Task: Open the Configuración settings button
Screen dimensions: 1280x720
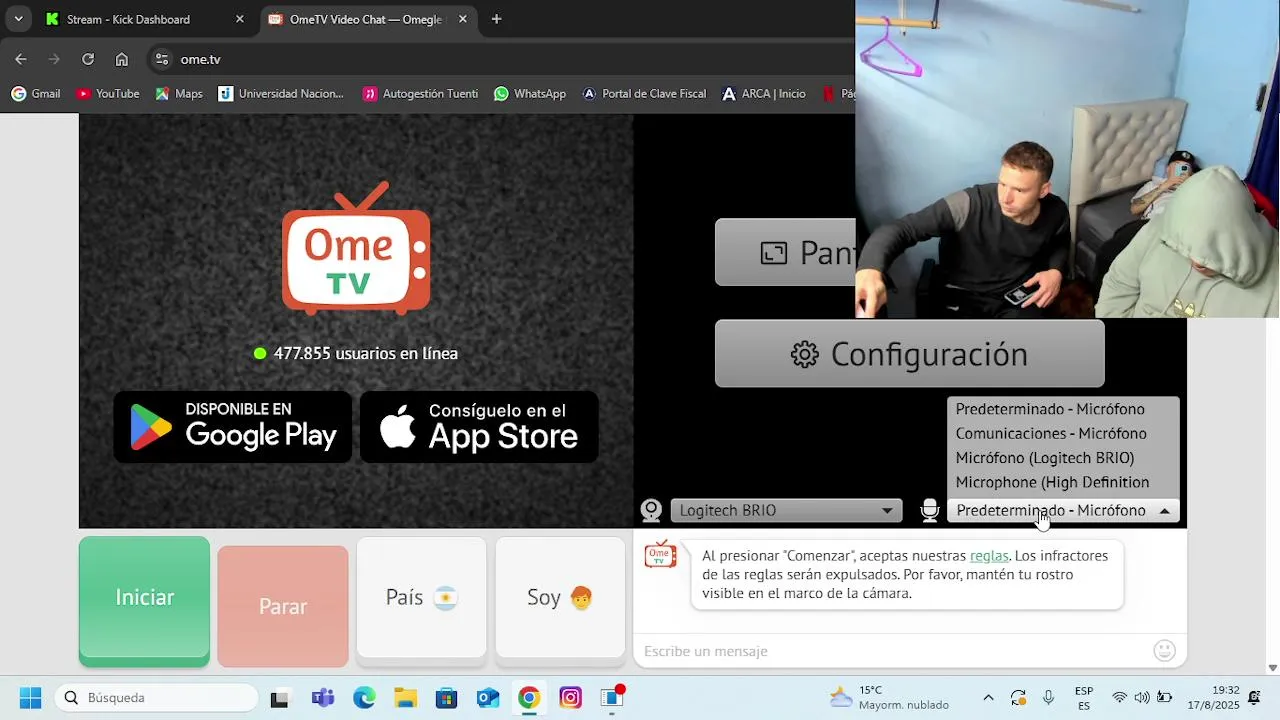Action: (910, 354)
